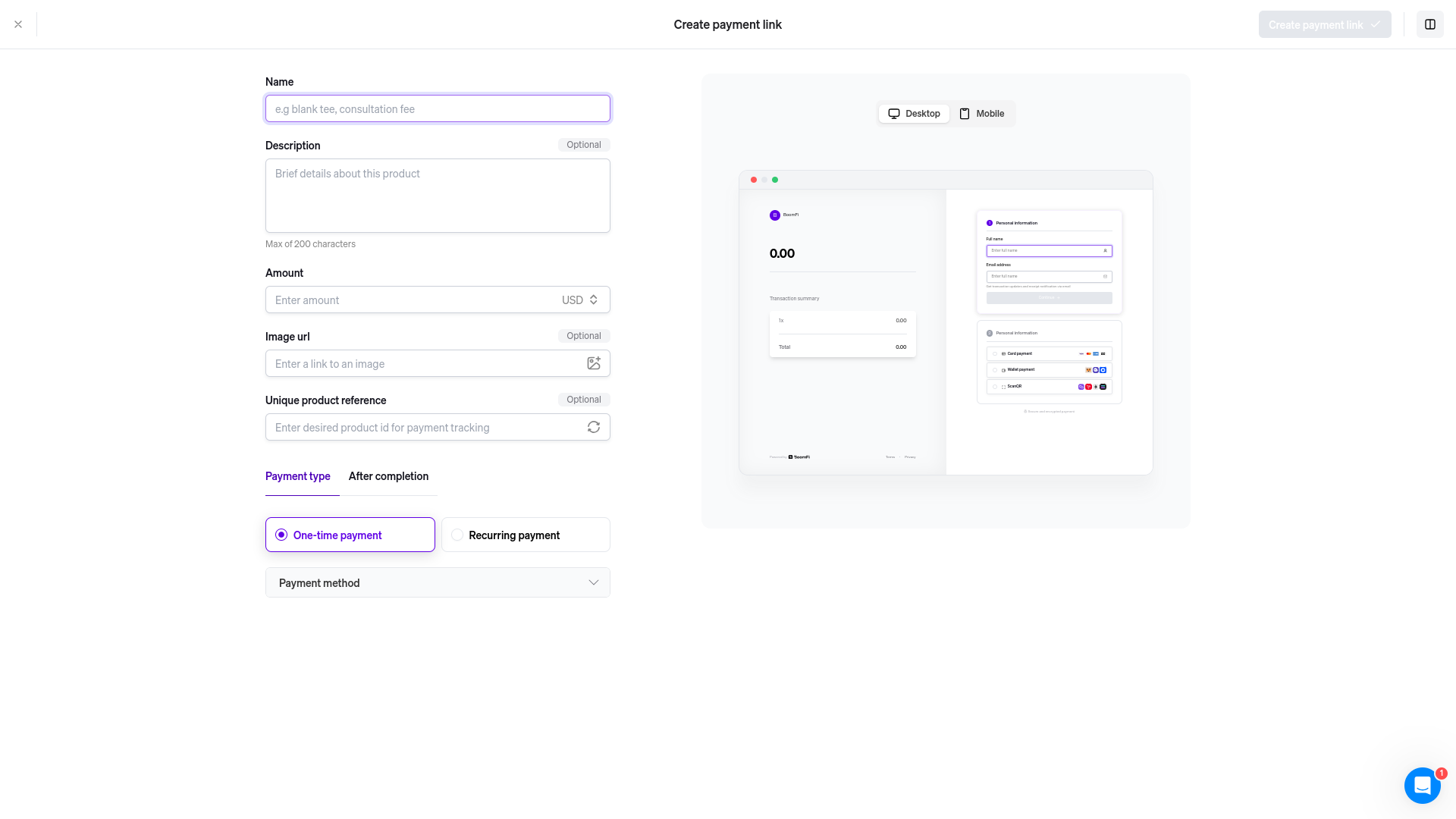Click the currency swap arrows next to USD
This screenshot has height=819, width=1456.
[x=594, y=300]
